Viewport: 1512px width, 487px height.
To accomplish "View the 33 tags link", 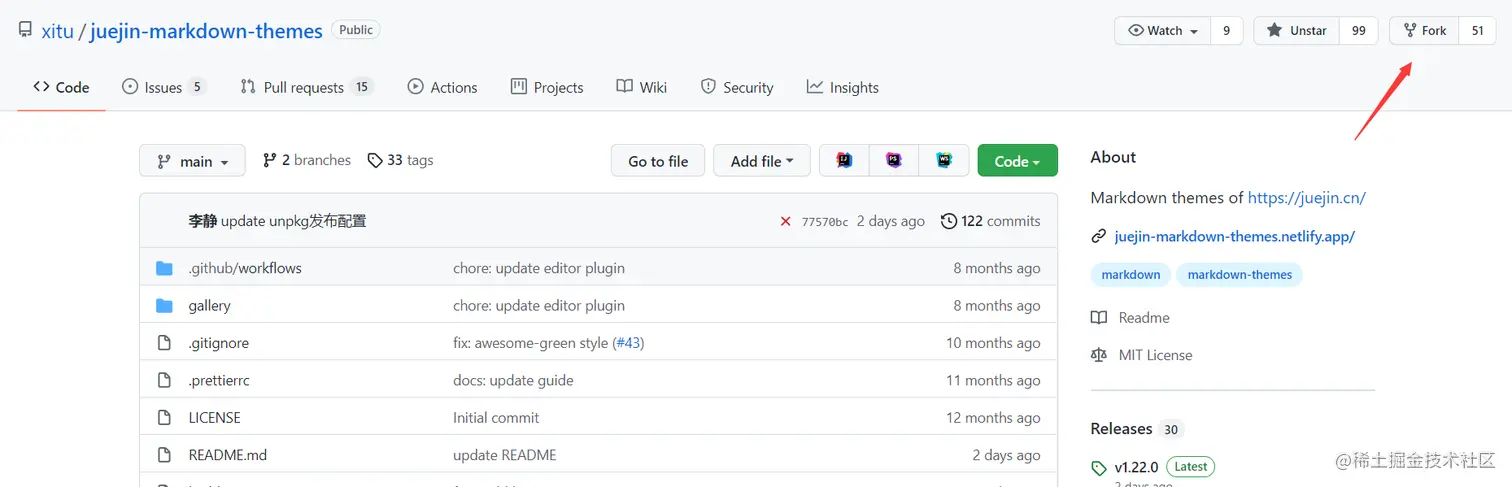I will pyautogui.click(x=400, y=160).
